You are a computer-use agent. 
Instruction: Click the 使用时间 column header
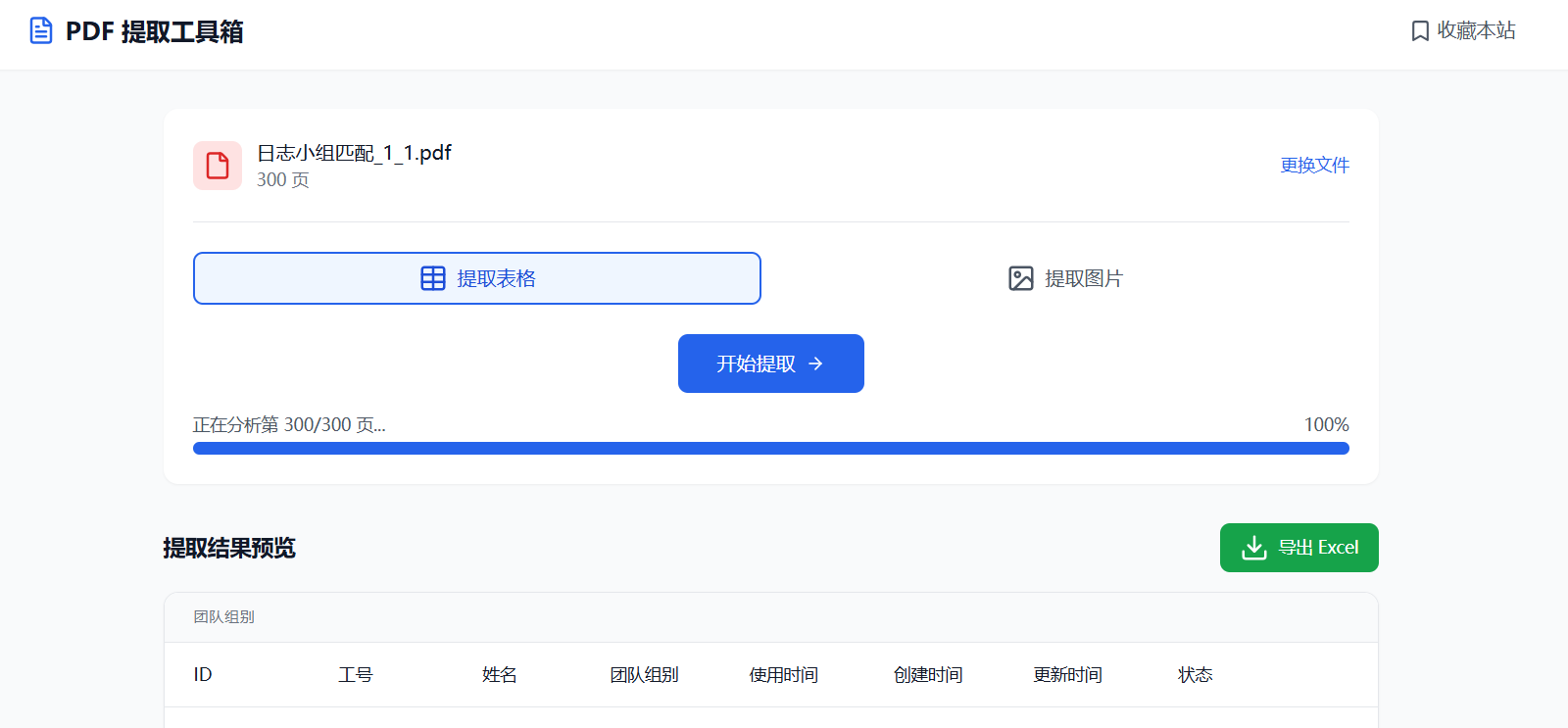(x=784, y=675)
